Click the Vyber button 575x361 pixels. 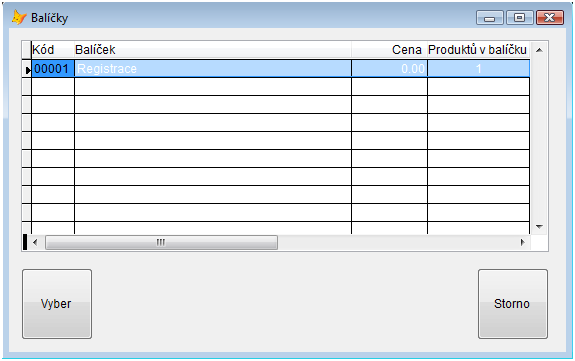point(57,304)
